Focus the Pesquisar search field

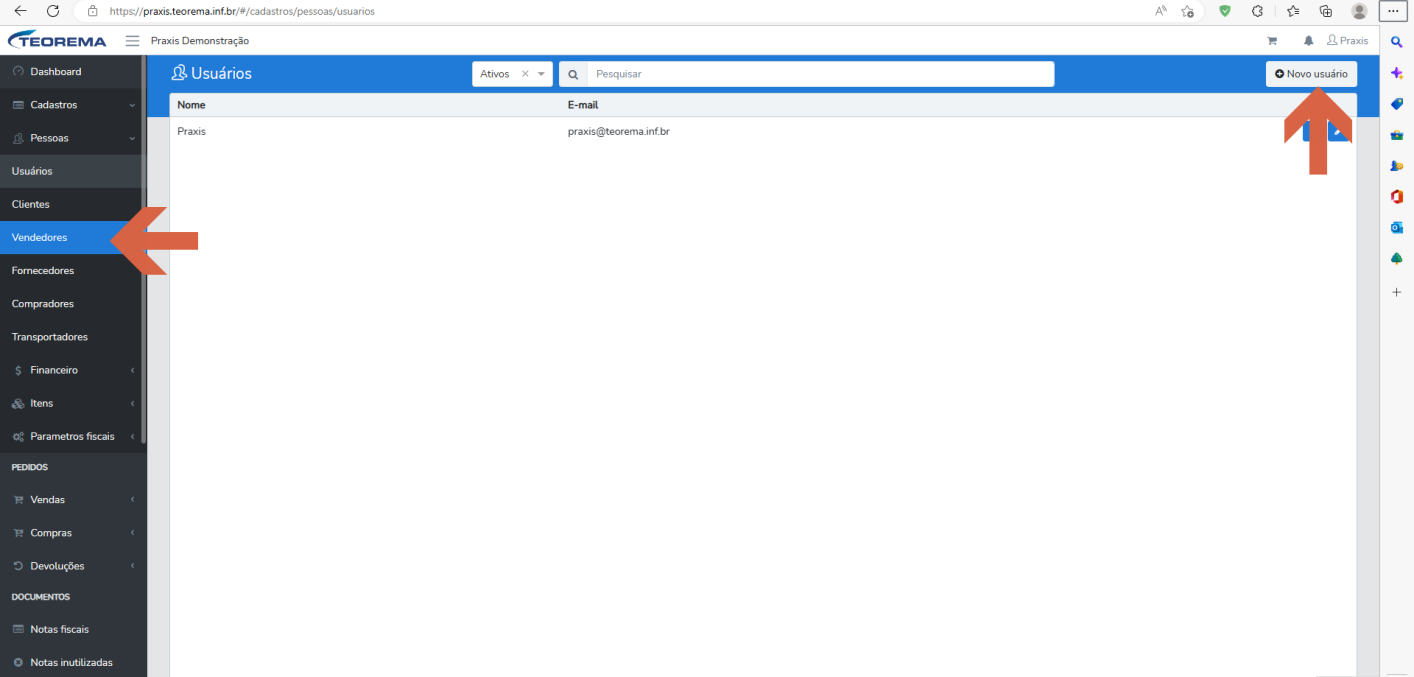(x=820, y=74)
